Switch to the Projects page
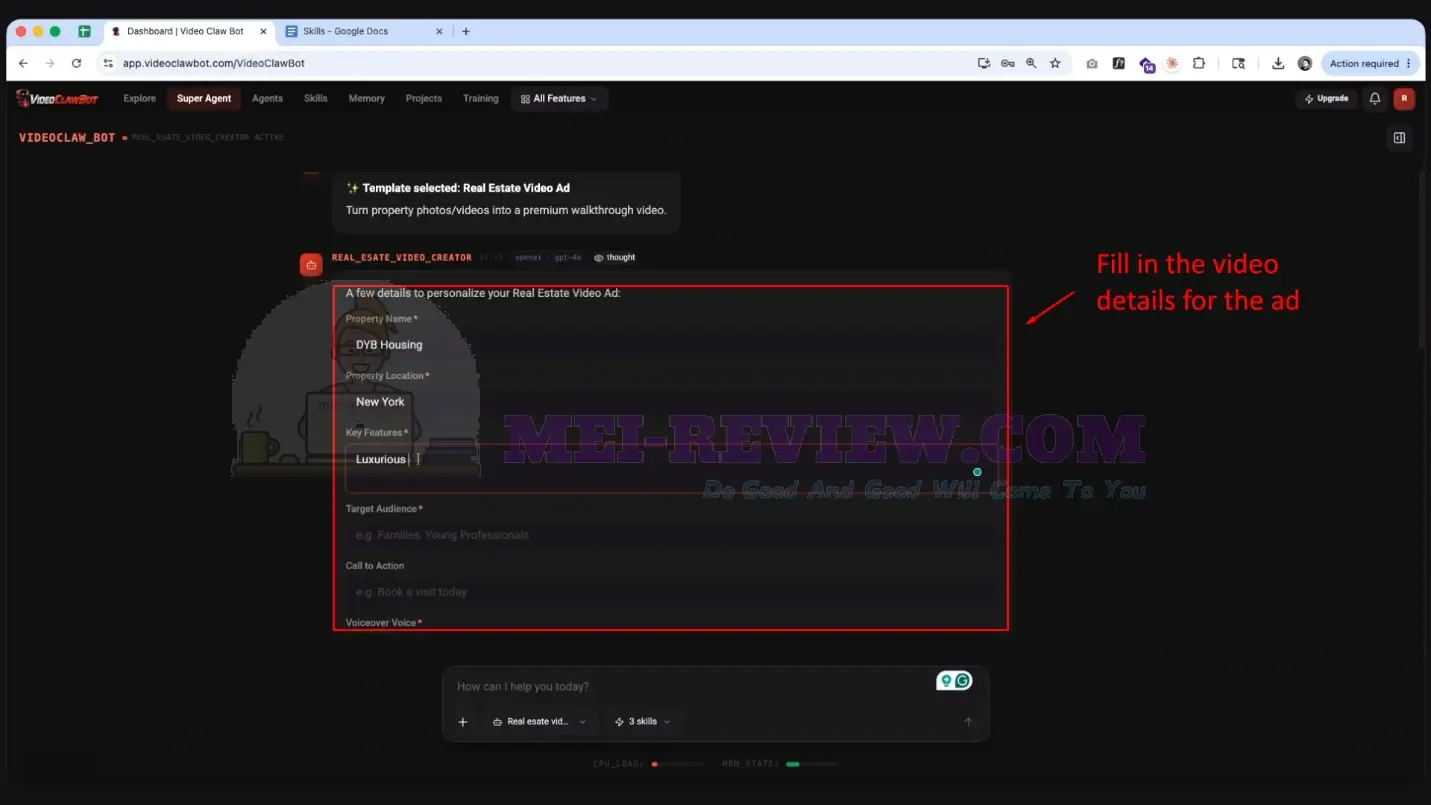The height and width of the screenshot is (805, 1431). [x=424, y=98]
